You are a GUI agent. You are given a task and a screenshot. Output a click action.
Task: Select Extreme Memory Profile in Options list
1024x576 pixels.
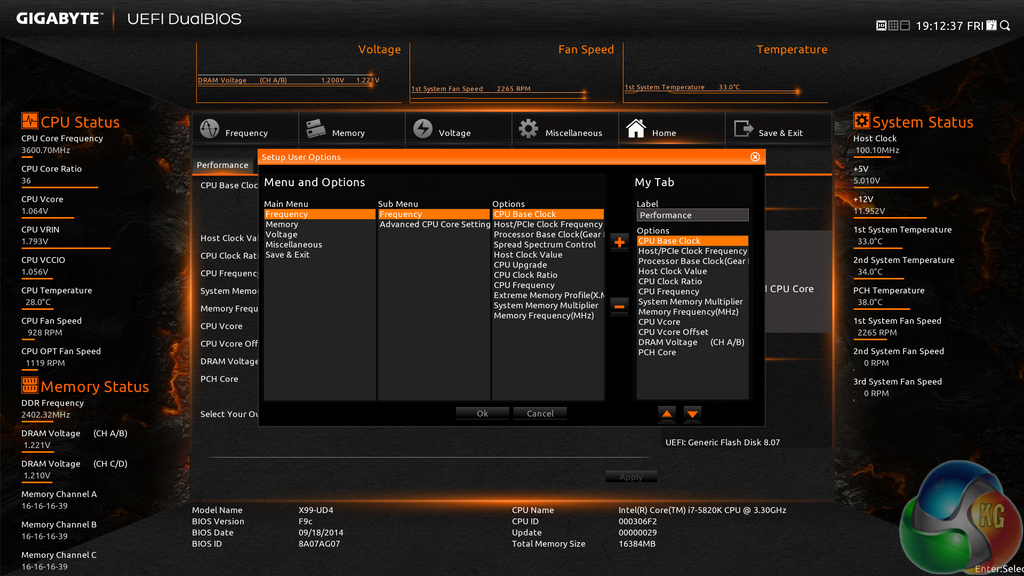(549, 296)
